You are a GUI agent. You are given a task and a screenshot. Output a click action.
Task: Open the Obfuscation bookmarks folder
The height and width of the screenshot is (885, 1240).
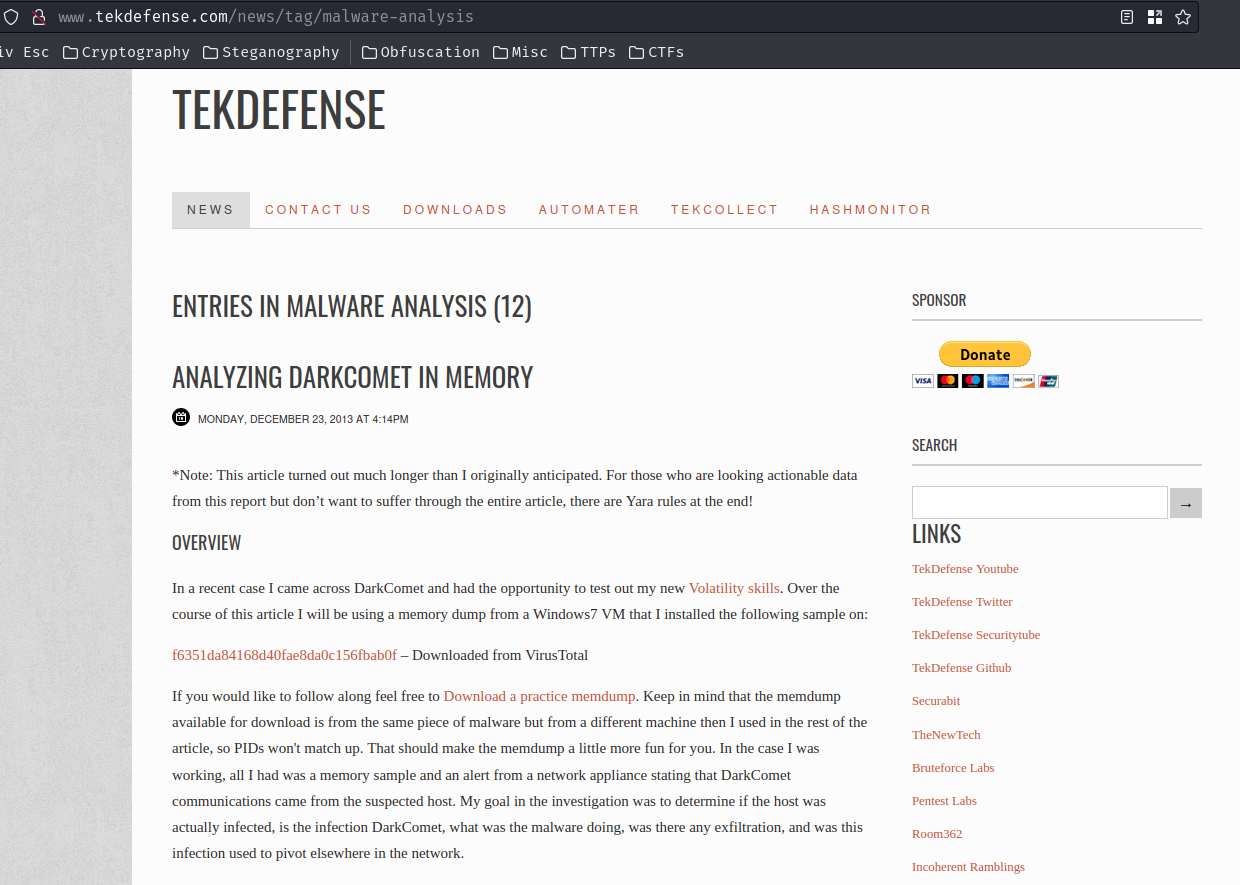[x=421, y=52]
